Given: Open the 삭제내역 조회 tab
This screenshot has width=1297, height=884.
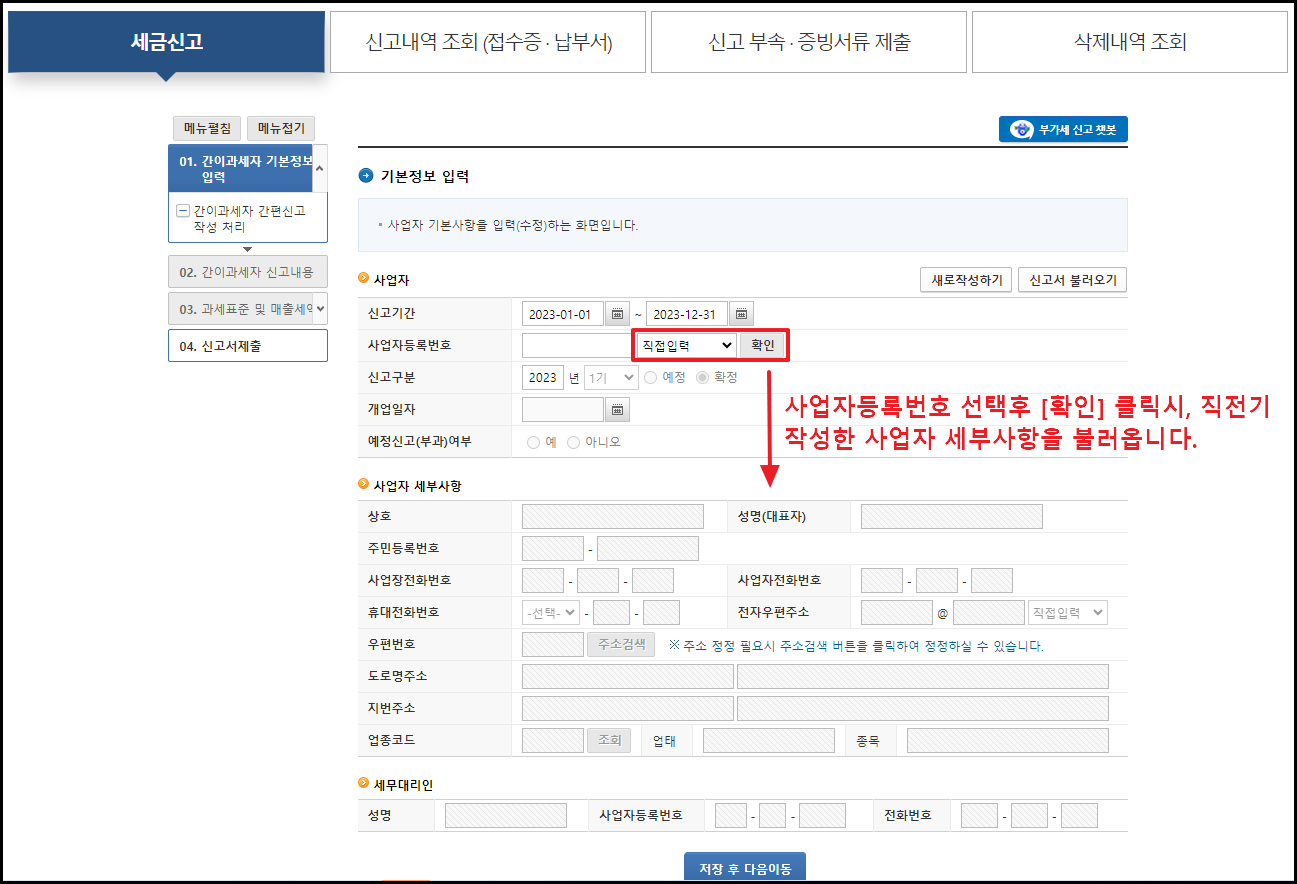Looking at the screenshot, I should tap(1130, 42).
